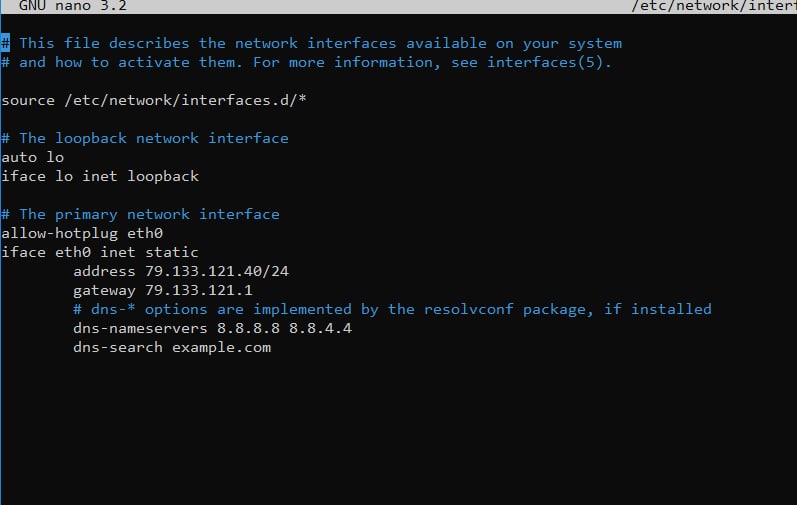Click the first comment line about network interfaces

[320, 43]
